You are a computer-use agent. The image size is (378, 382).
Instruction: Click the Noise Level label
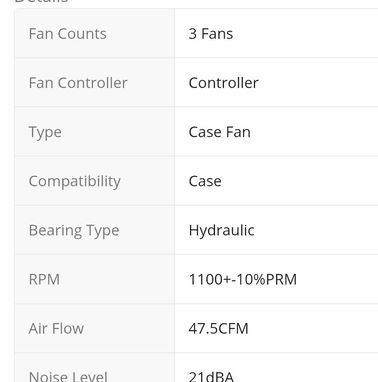point(68,376)
